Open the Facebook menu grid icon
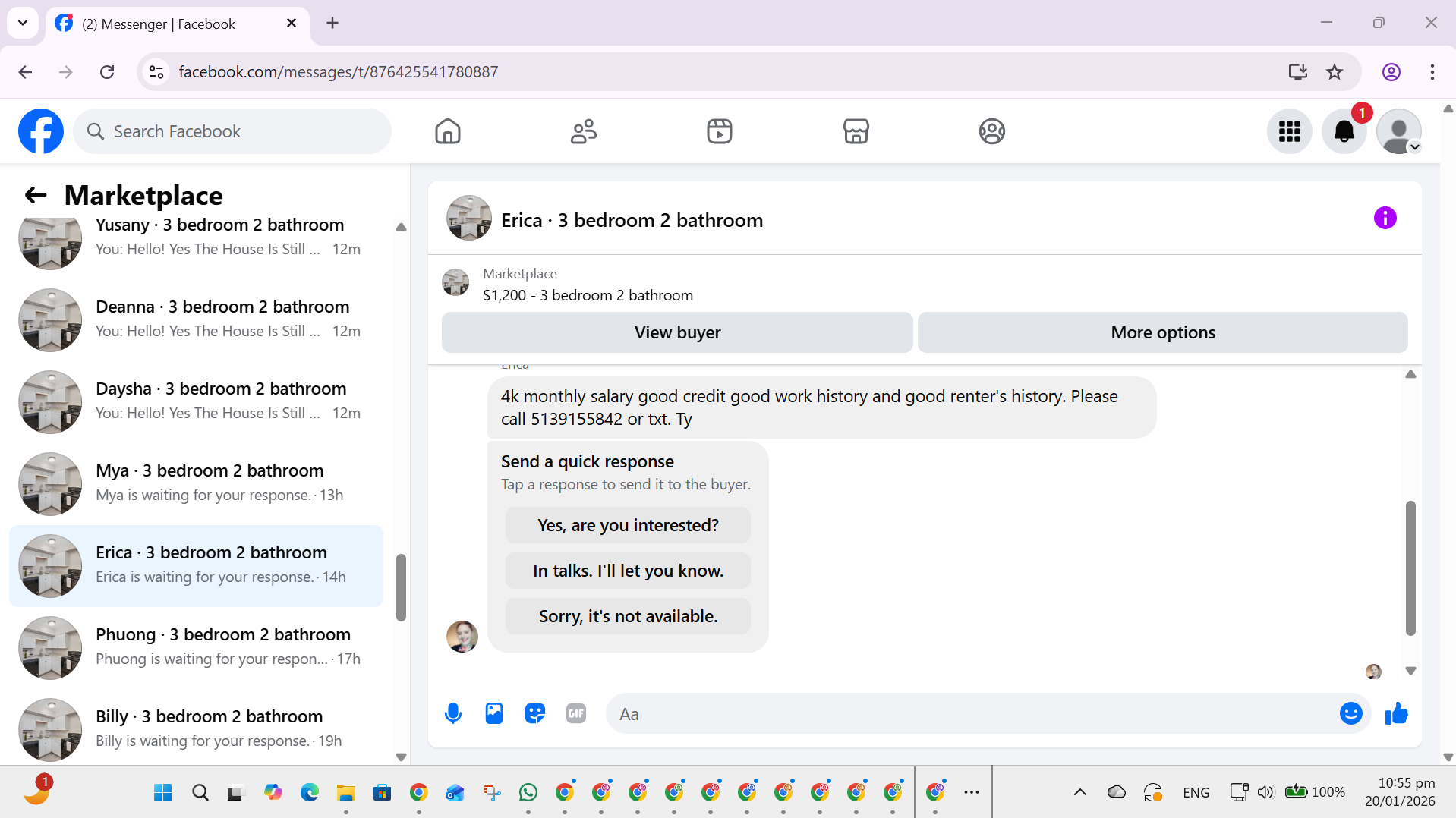The image size is (1456, 818). coord(1289,131)
